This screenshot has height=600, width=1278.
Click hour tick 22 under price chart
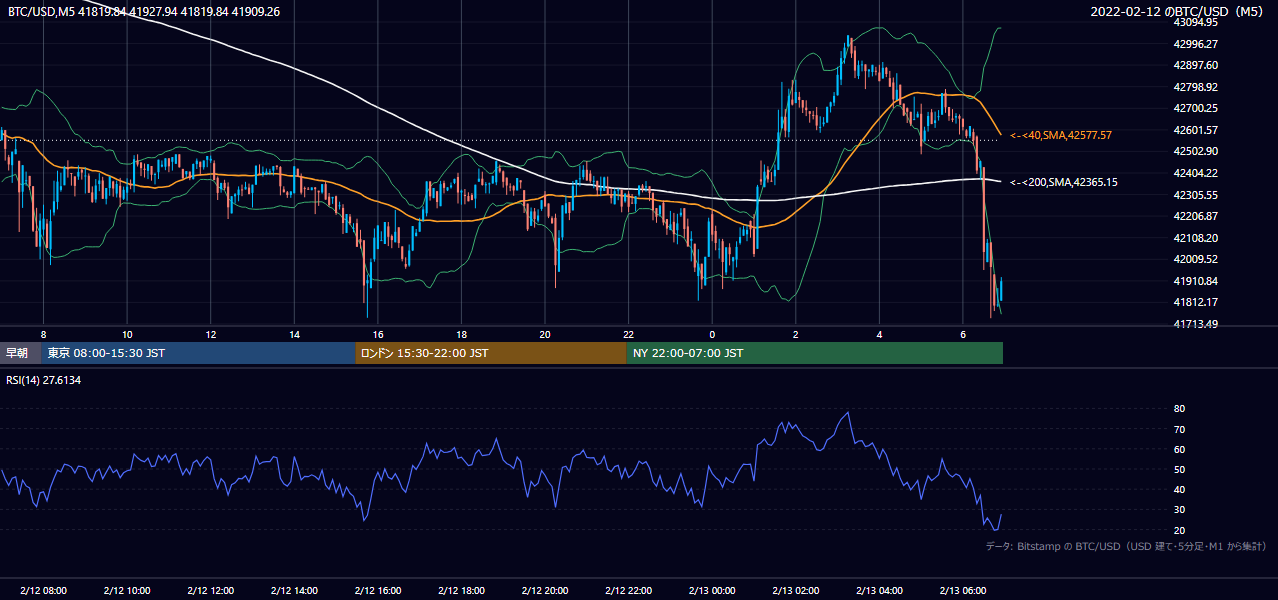628,334
